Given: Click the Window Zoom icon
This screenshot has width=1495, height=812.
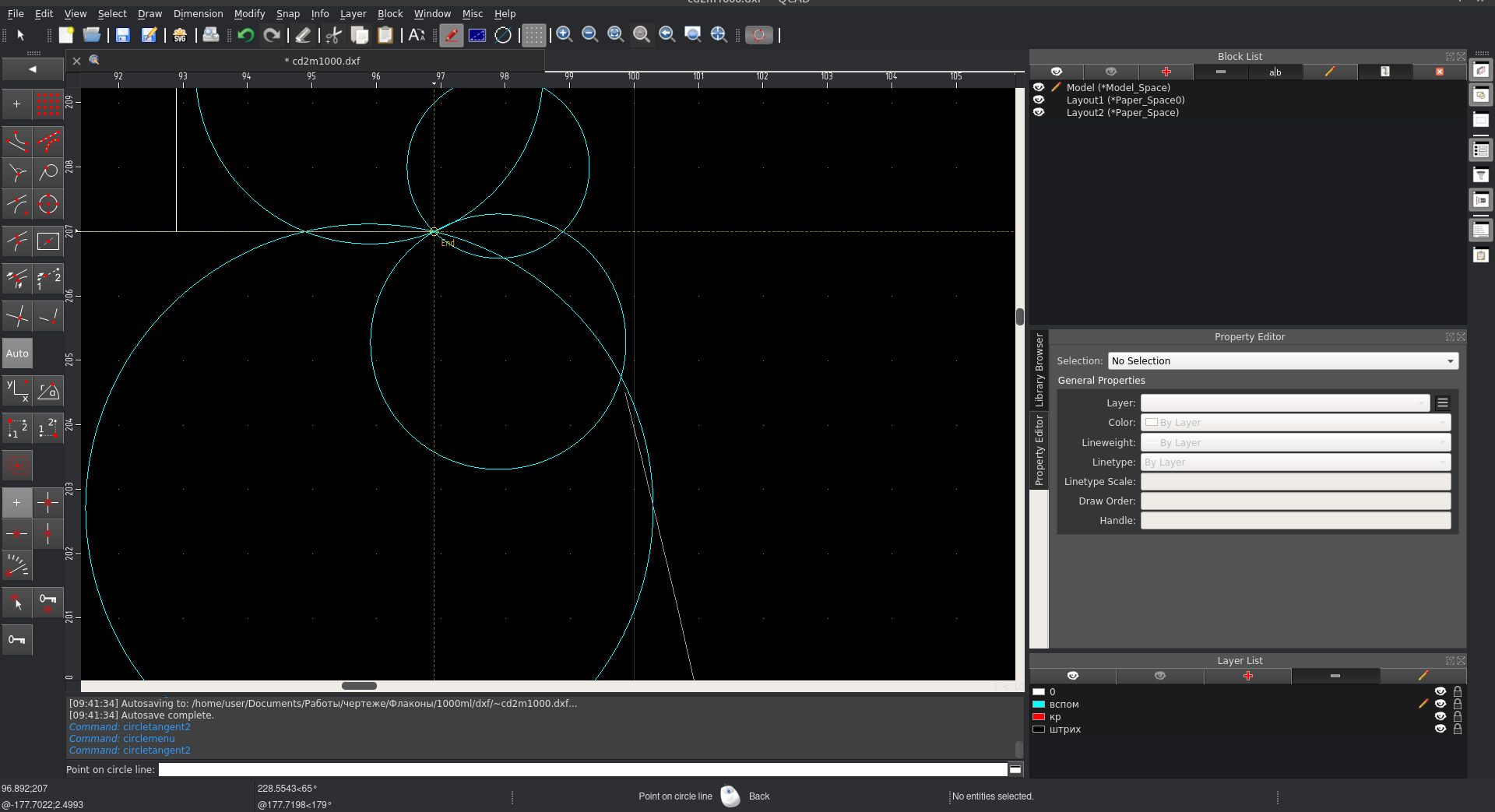Looking at the screenshot, I should click(693, 35).
